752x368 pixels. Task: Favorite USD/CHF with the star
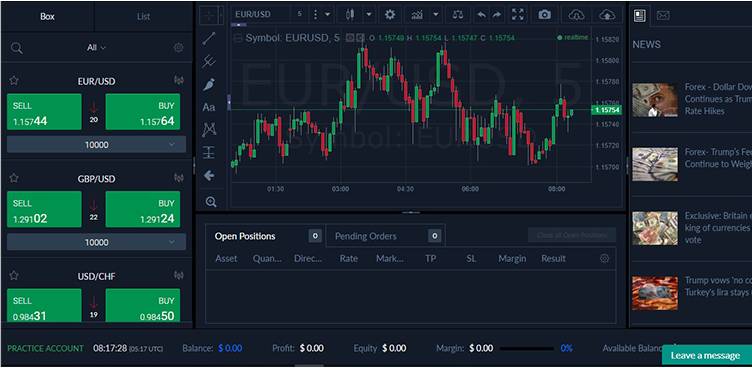pyautogui.click(x=14, y=275)
